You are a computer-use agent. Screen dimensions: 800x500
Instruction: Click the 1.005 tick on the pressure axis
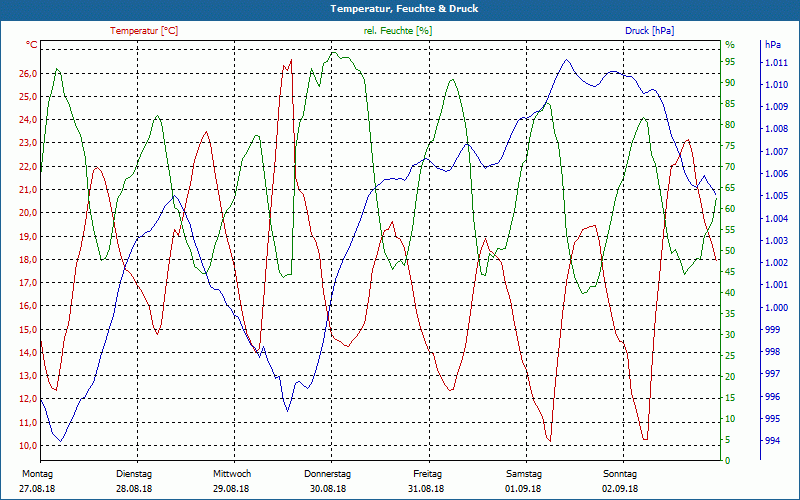point(776,196)
